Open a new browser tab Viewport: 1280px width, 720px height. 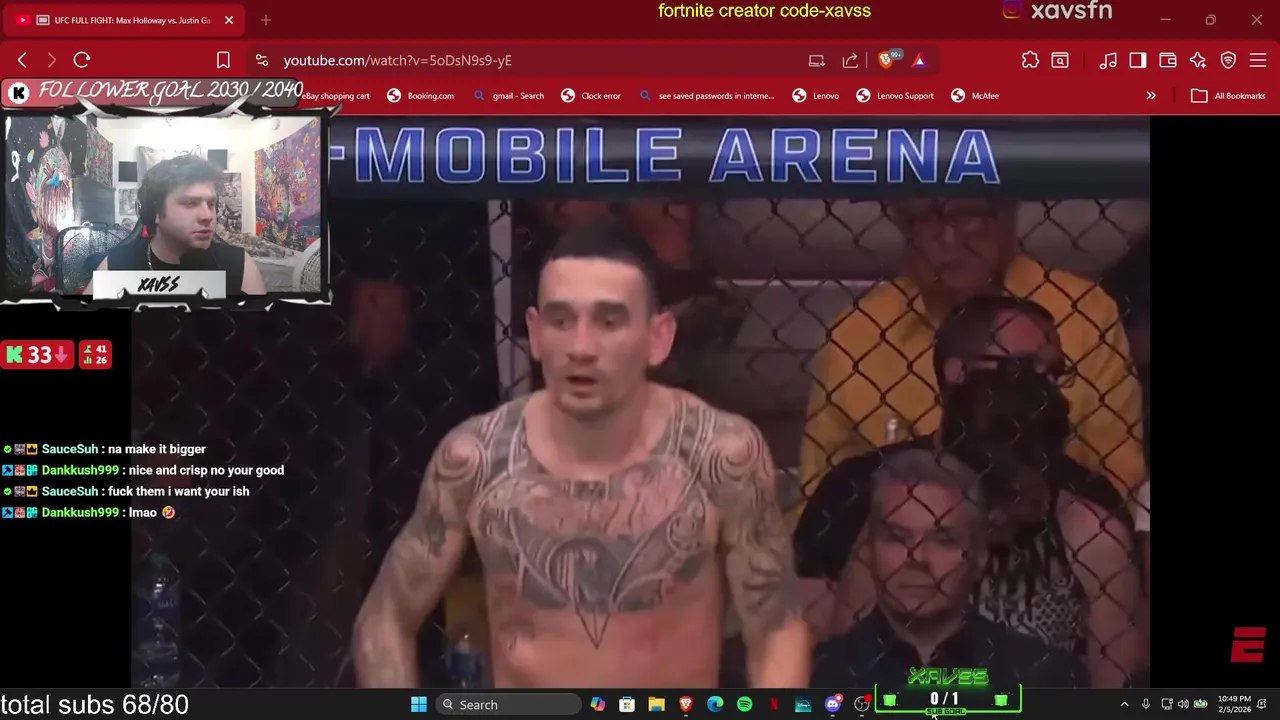[x=266, y=20]
